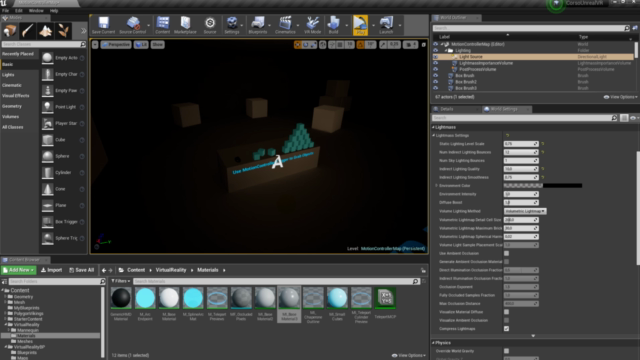Toggle visibility of Box Brush actor
640x360 pixels.
[435, 76]
